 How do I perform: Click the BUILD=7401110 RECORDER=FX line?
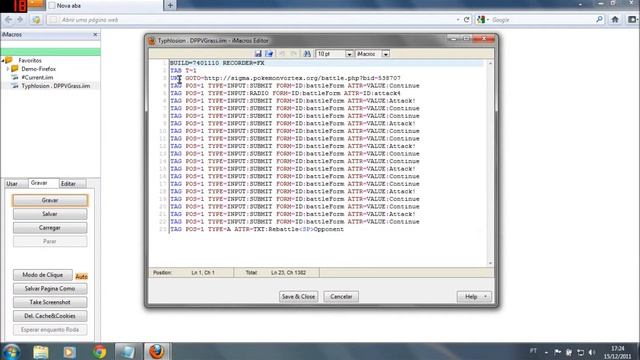217,63
